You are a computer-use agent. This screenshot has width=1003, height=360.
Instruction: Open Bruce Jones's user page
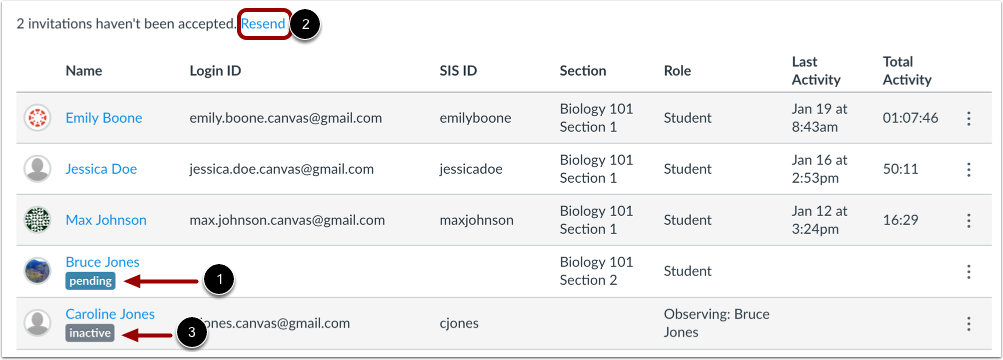(102, 262)
